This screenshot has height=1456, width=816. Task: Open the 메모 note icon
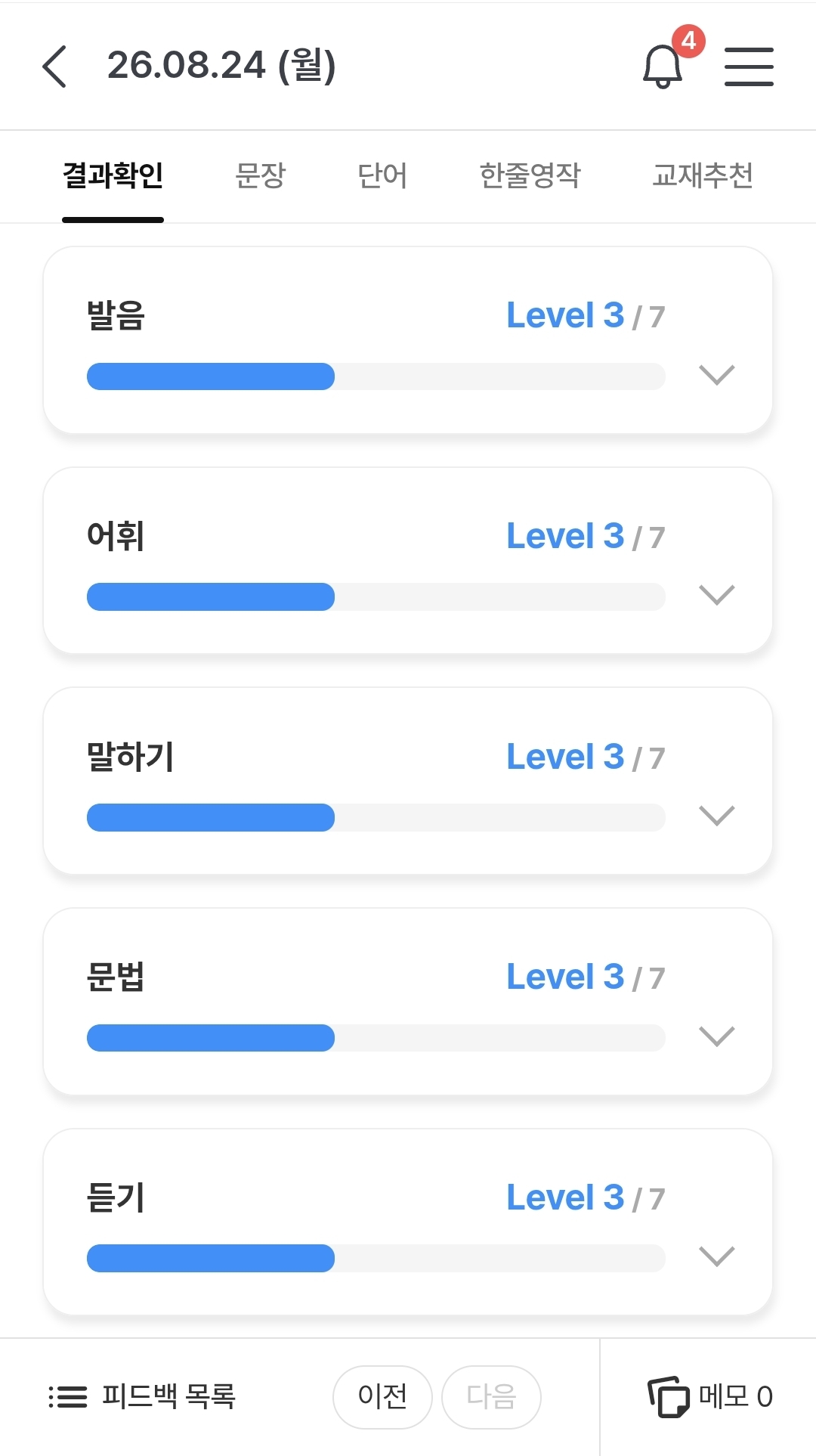(x=669, y=1396)
